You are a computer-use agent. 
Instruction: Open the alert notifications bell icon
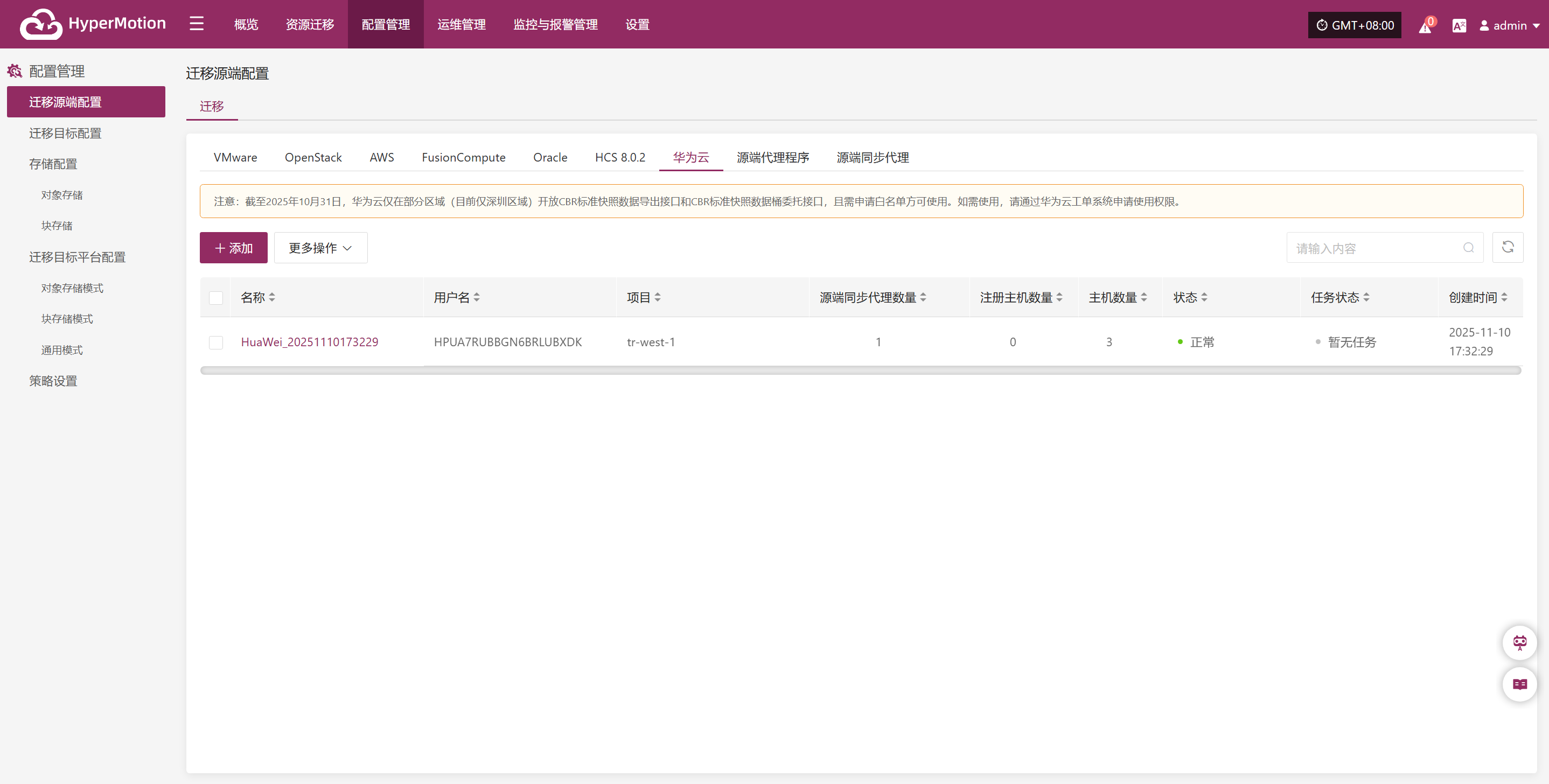[1425, 26]
